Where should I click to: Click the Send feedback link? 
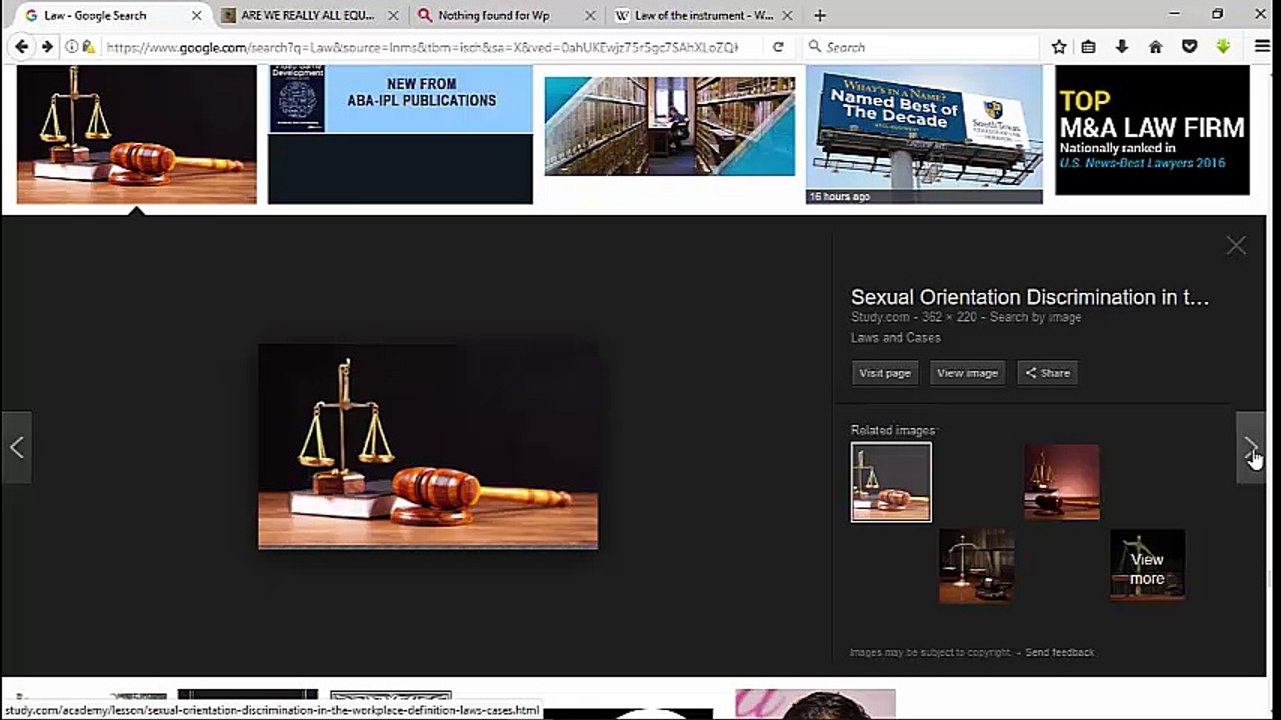[x=1059, y=652]
